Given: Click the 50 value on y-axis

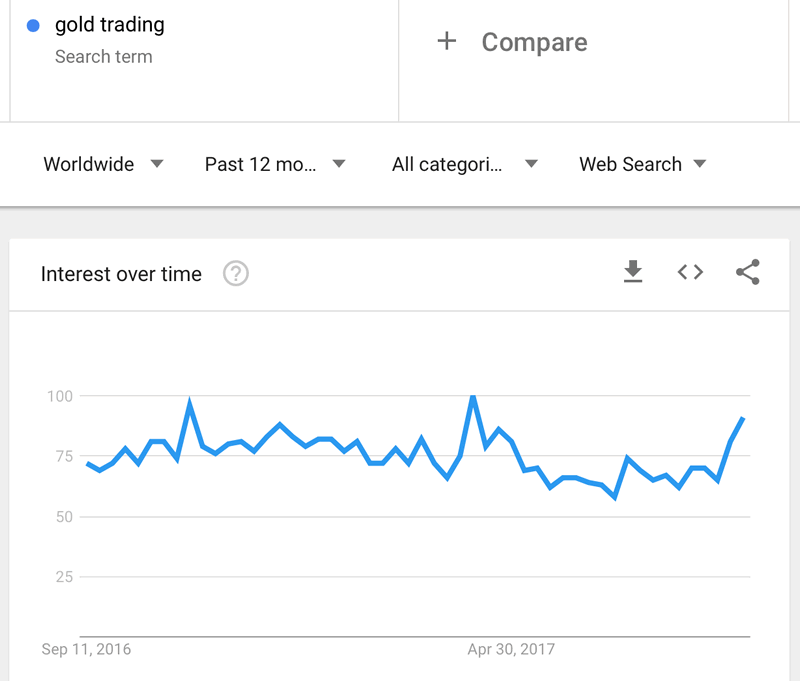Looking at the screenshot, I should click(x=63, y=516).
